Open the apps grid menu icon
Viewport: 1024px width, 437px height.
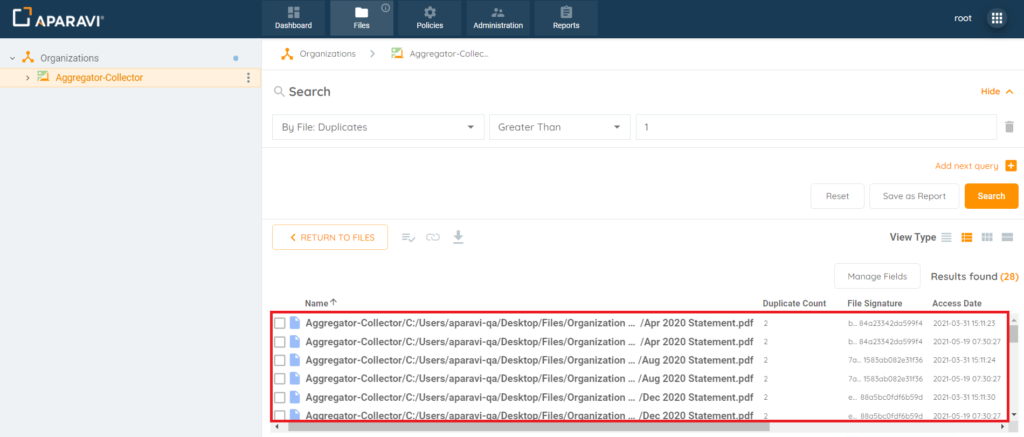click(997, 18)
